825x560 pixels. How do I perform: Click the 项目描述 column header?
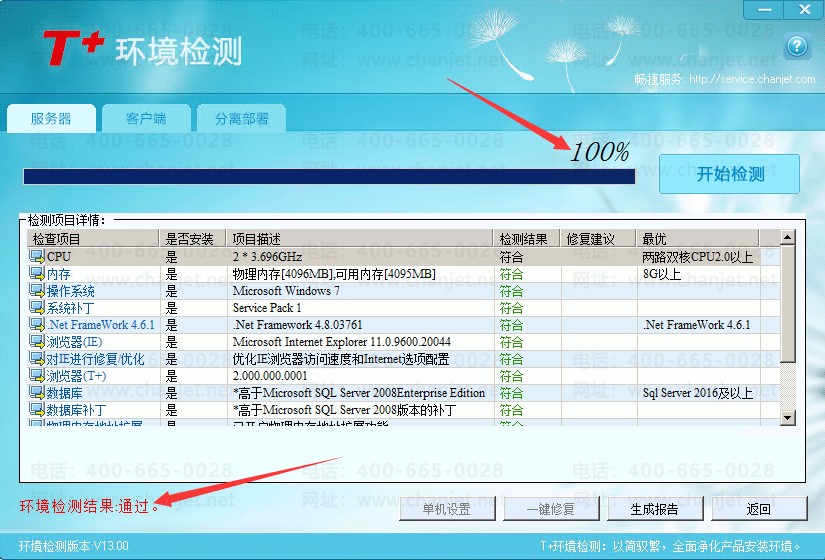(360, 239)
